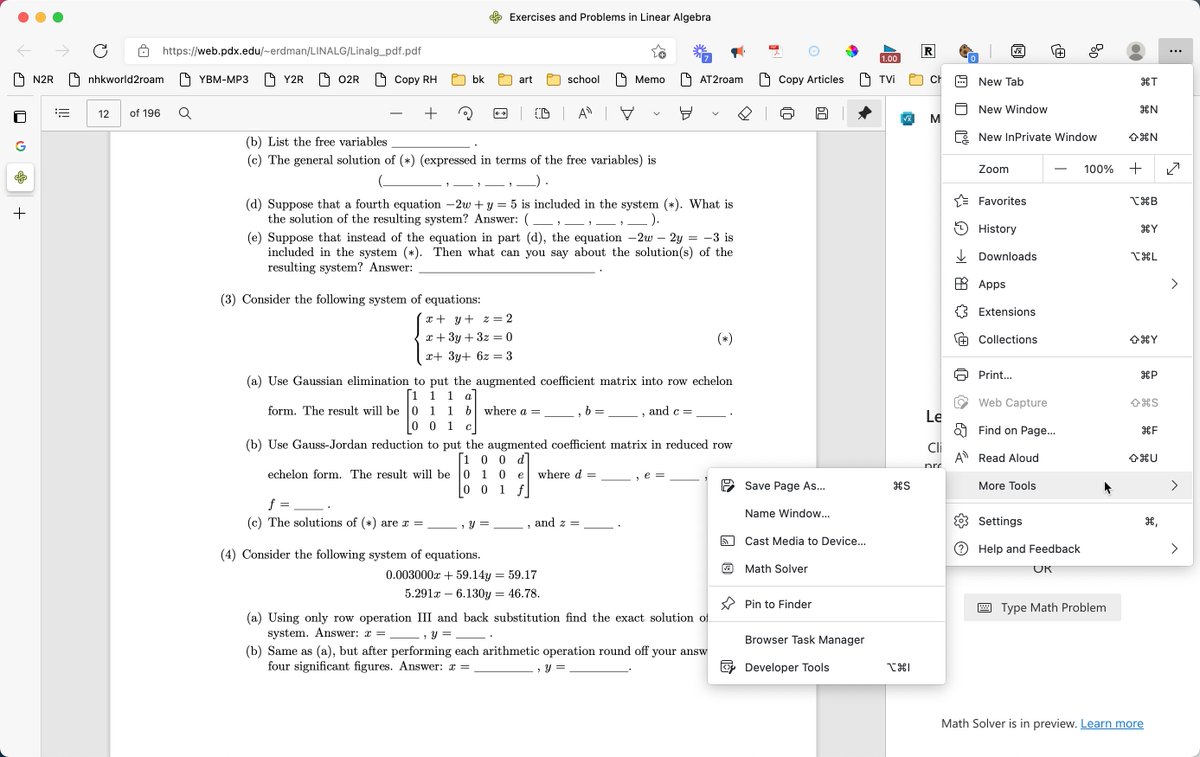Zoom out the PDF with minus button
This screenshot has width=1200, height=757.
pos(396,114)
